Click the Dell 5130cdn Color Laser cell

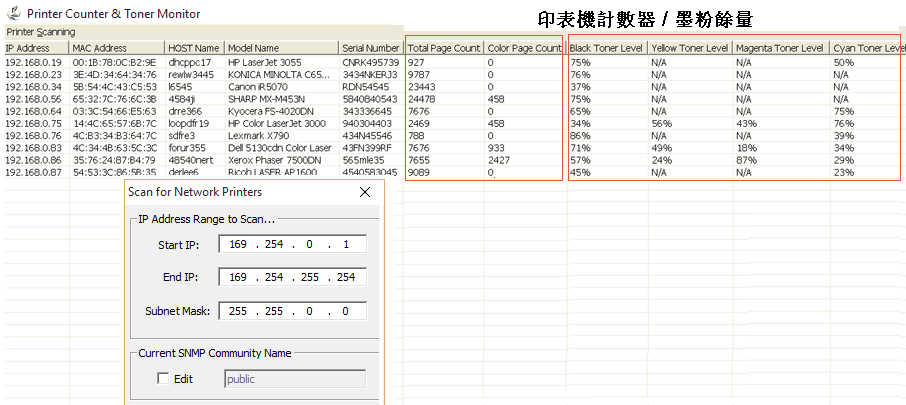[280, 148]
